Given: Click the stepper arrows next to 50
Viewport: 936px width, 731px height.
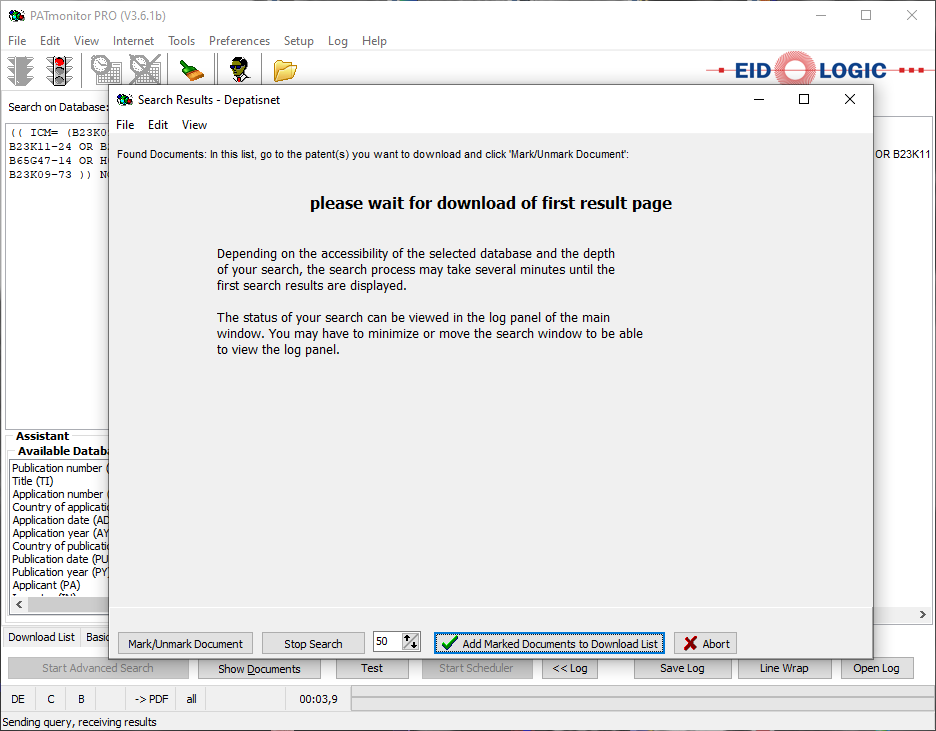Looking at the screenshot, I should (x=411, y=642).
